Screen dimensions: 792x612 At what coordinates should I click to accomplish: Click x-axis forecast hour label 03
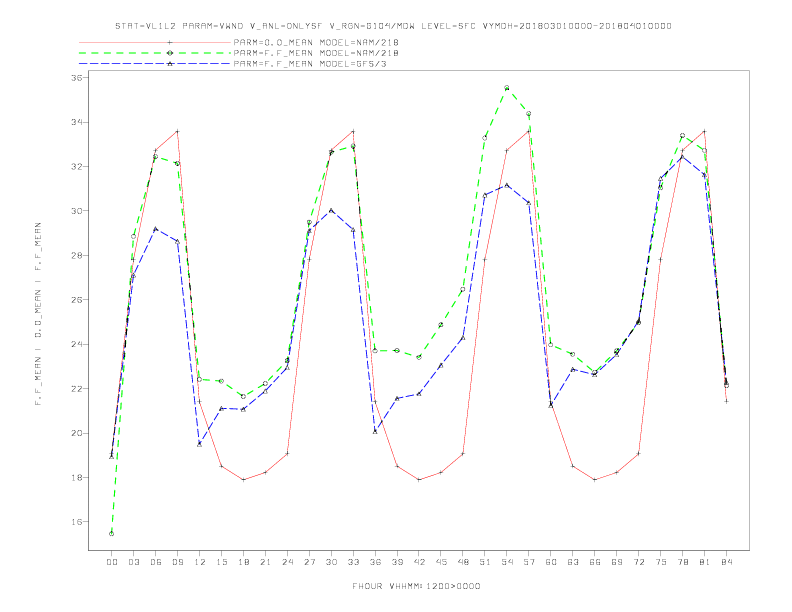pyautogui.click(x=133, y=562)
